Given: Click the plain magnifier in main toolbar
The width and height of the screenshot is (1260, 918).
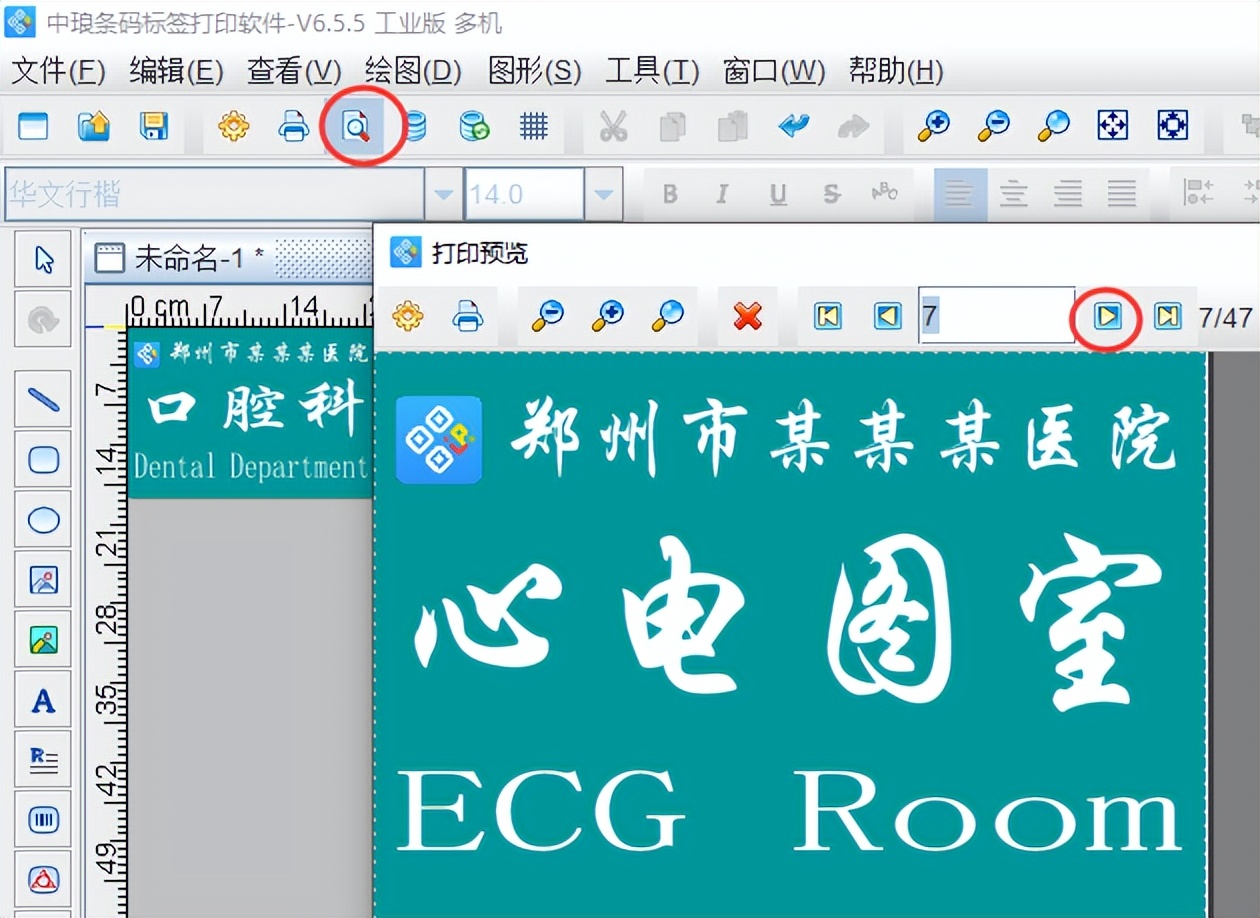Looking at the screenshot, I should point(1053,126).
